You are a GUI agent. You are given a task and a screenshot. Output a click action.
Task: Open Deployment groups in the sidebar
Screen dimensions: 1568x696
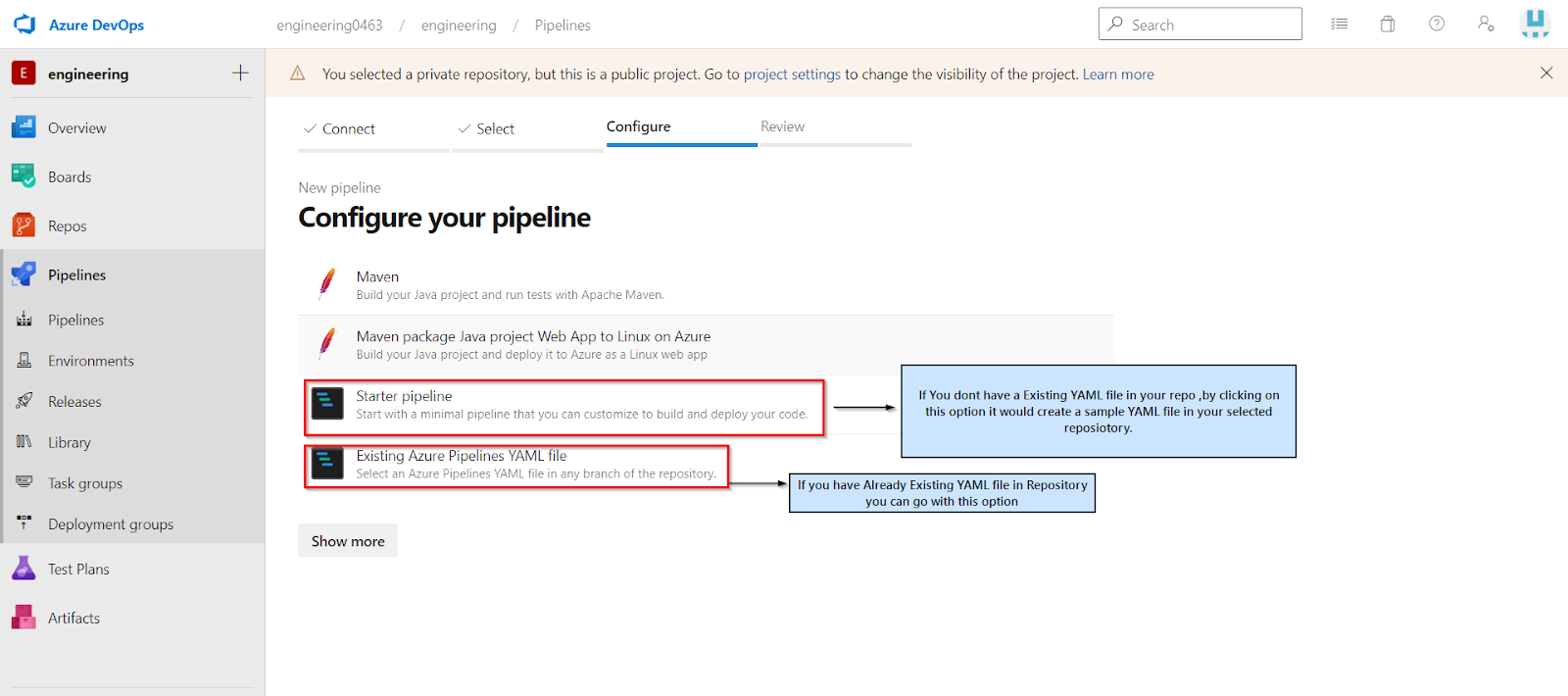click(x=132, y=524)
